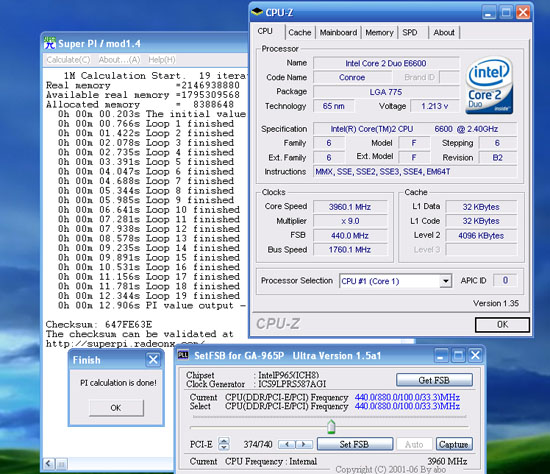Maximize the CPU-Z window
This screenshot has width=550, height=474.
pos(506,13)
